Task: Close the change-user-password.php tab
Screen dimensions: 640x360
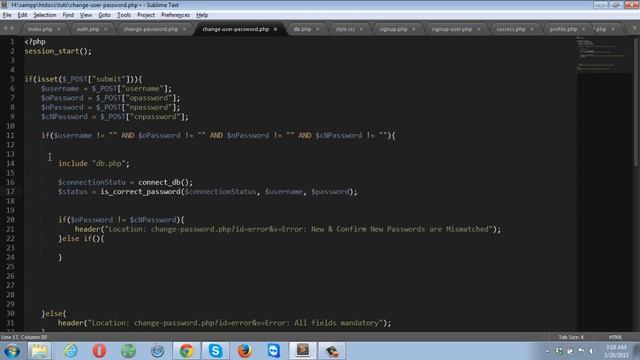Action: point(276,29)
